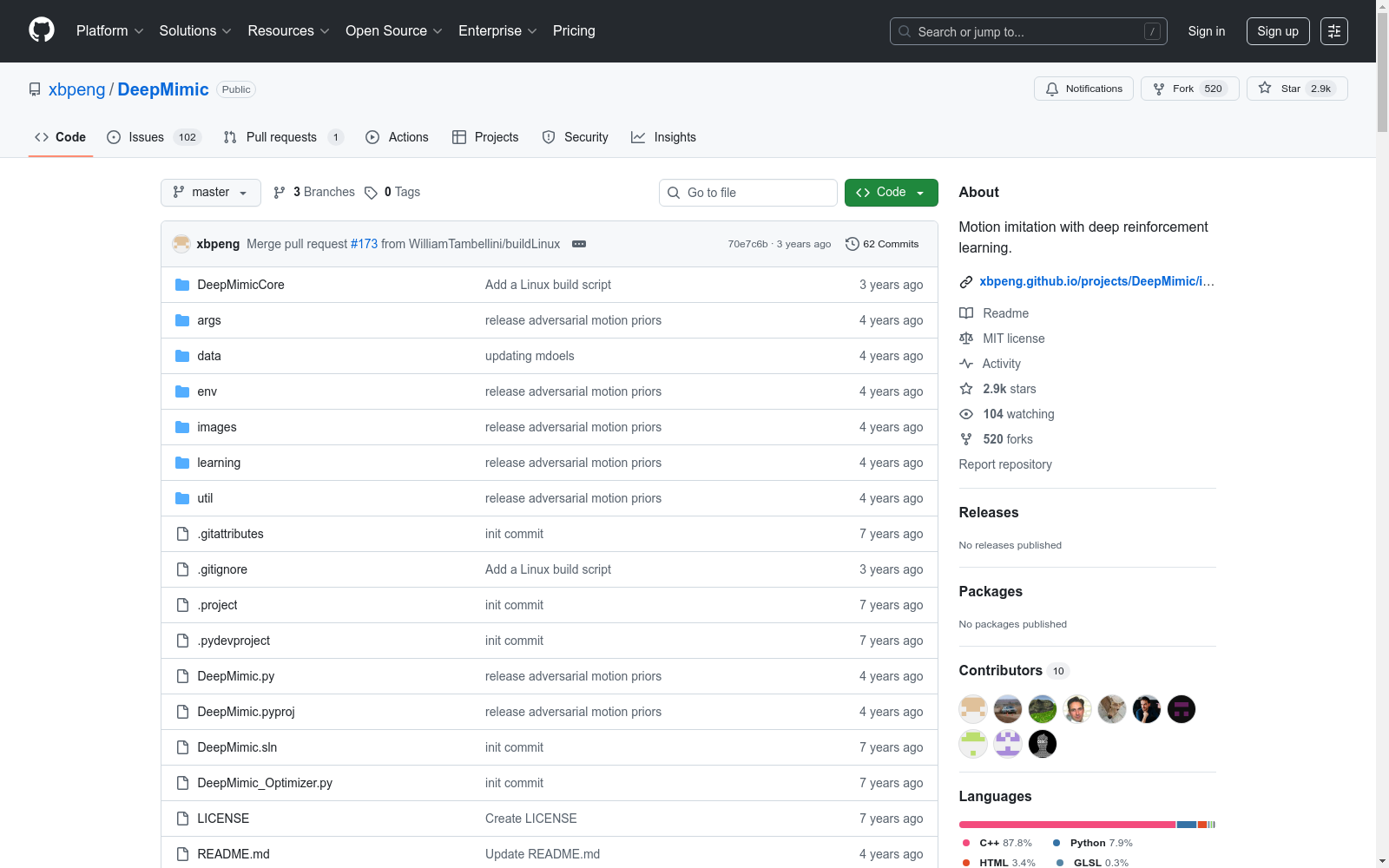Click the search or jump to field

[1029, 31]
